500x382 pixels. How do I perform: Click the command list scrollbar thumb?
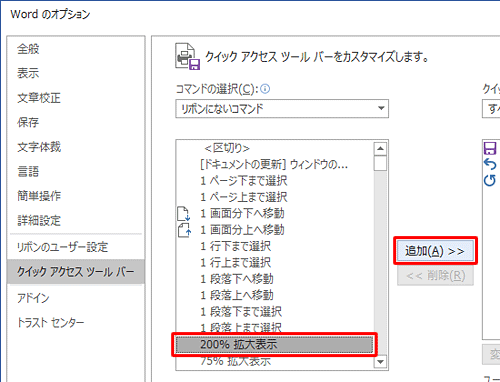click(x=380, y=163)
